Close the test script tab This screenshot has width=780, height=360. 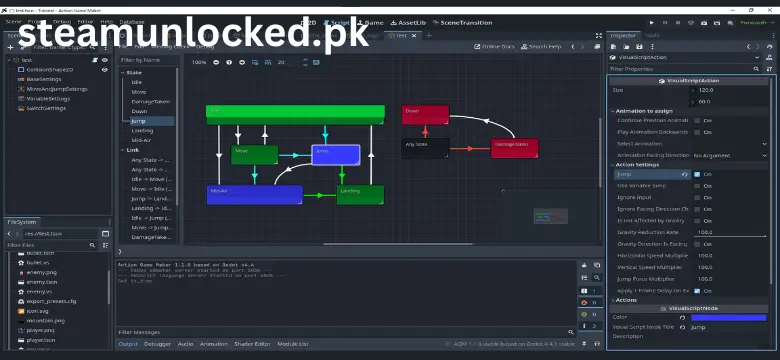415,36
